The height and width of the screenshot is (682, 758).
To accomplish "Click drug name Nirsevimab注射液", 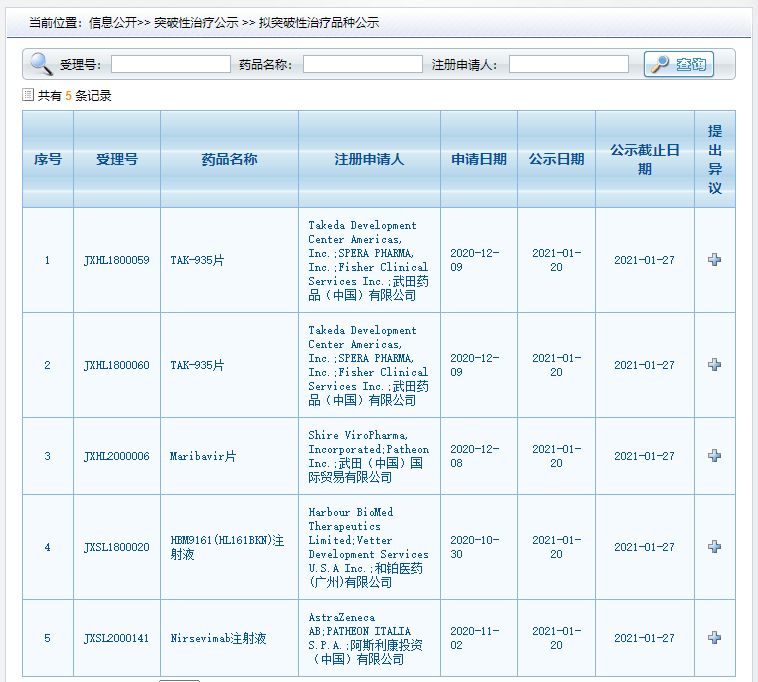I will pos(218,638).
